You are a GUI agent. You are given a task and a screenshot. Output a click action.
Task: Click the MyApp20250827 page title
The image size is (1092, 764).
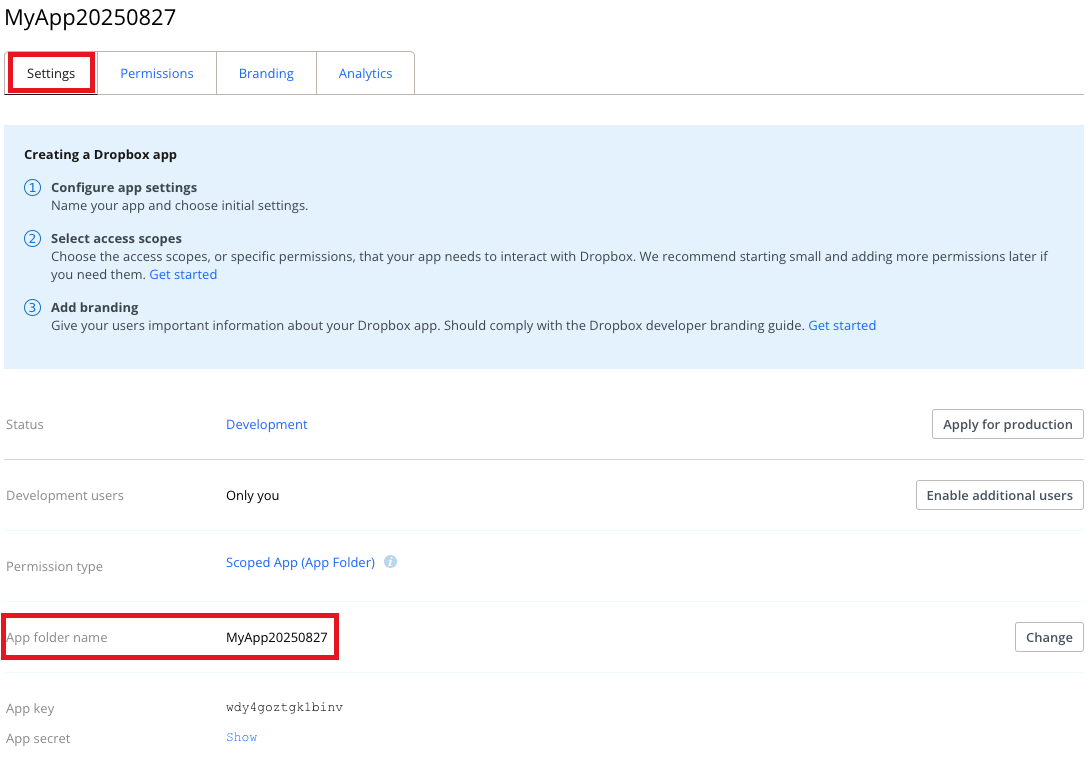[91, 17]
